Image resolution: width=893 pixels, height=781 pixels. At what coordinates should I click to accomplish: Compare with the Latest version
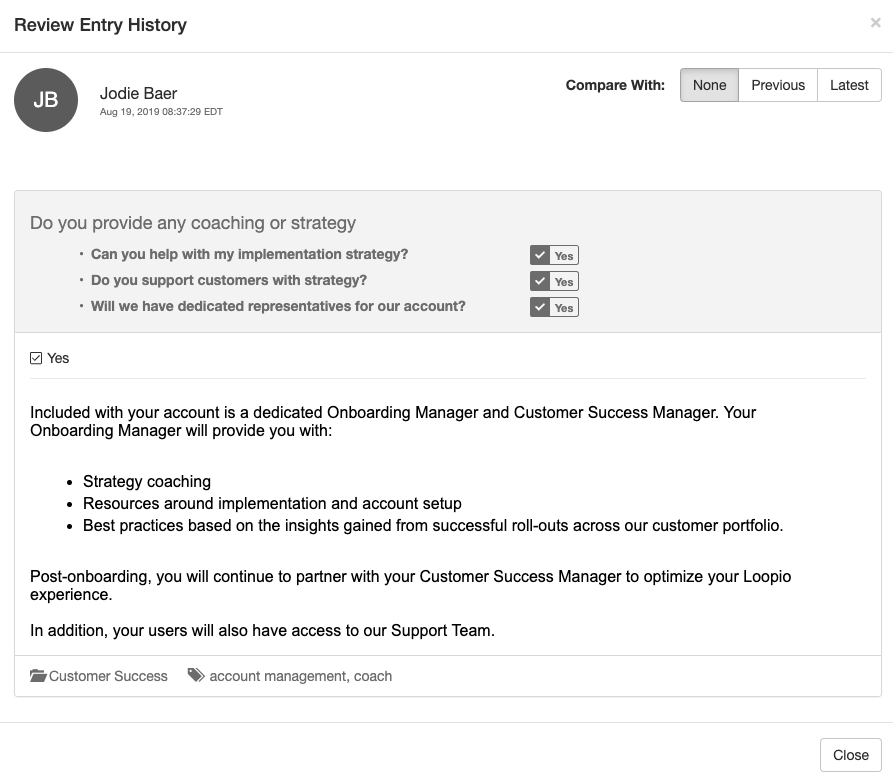pos(849,85)
